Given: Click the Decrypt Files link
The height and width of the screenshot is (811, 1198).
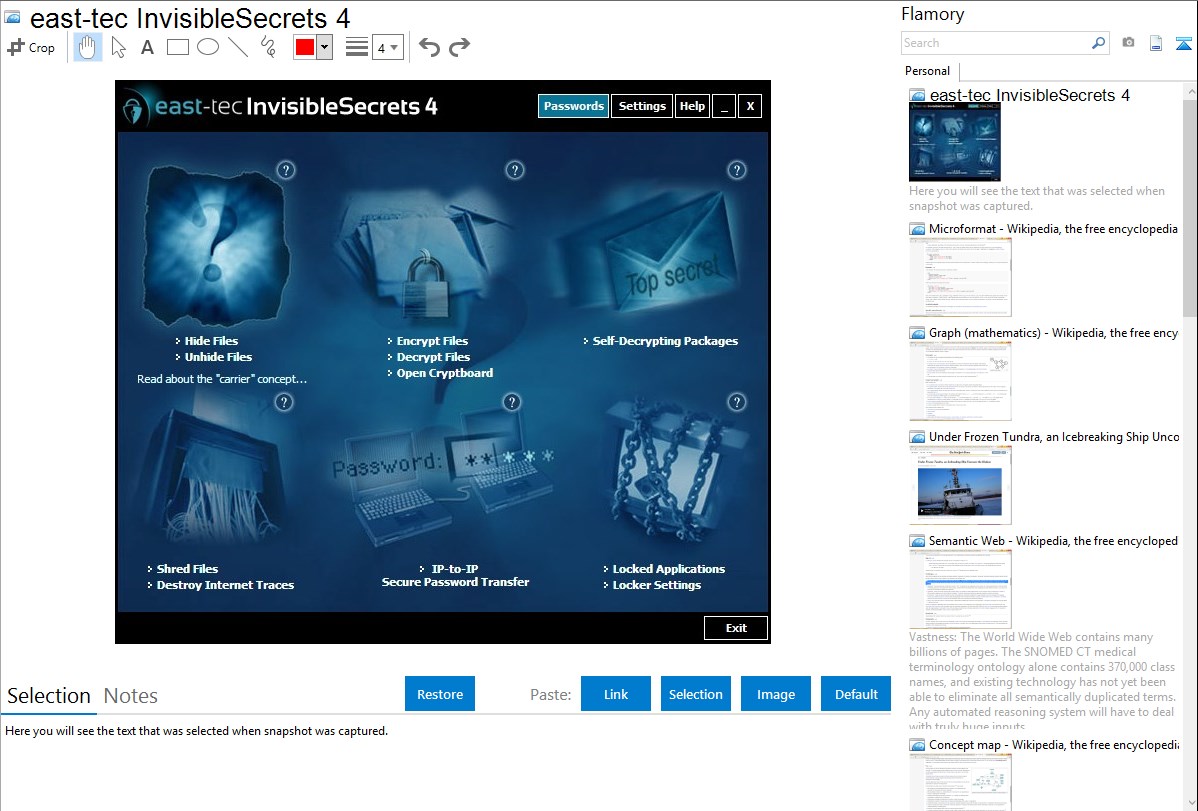Looking at the screenshot, I should tap(433, 357).
